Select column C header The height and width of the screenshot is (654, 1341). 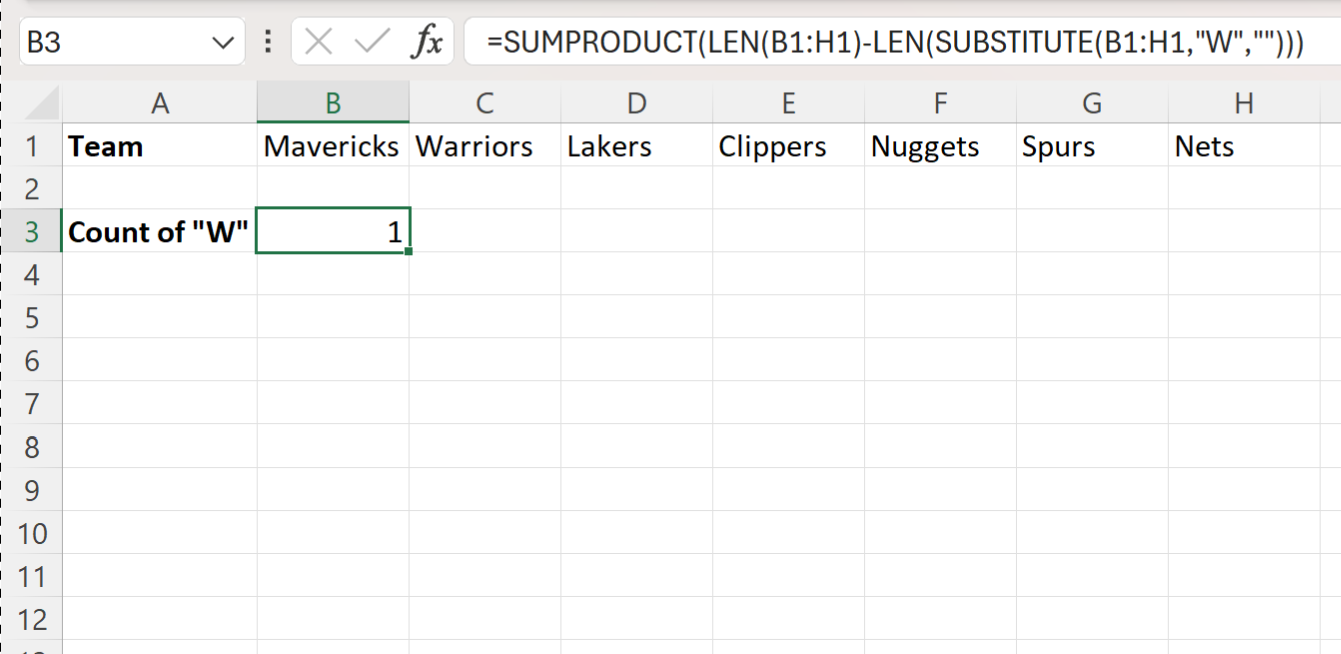point(485,103)
